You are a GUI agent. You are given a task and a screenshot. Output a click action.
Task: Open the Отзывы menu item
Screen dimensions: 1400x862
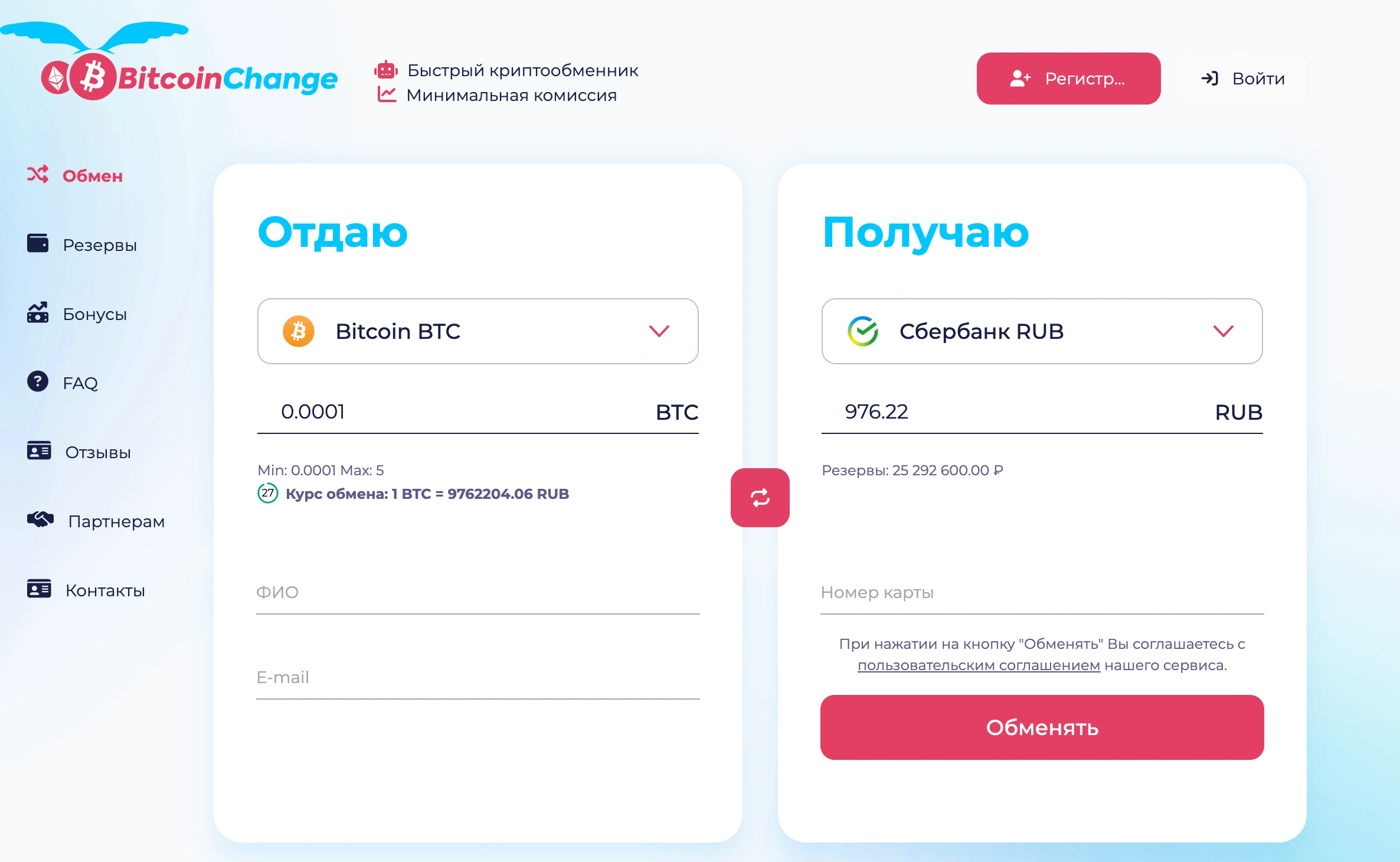coord(79,452)
